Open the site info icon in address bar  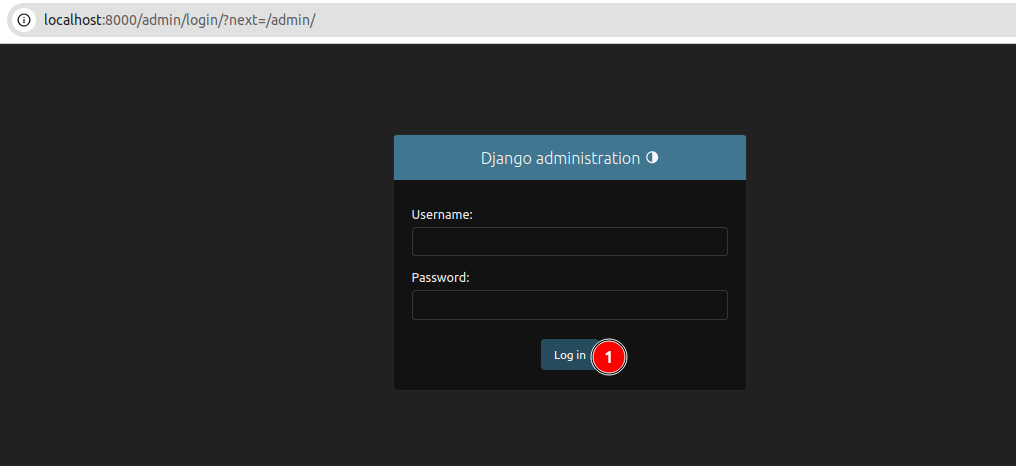pyautogui.click(x=24, y=20)
